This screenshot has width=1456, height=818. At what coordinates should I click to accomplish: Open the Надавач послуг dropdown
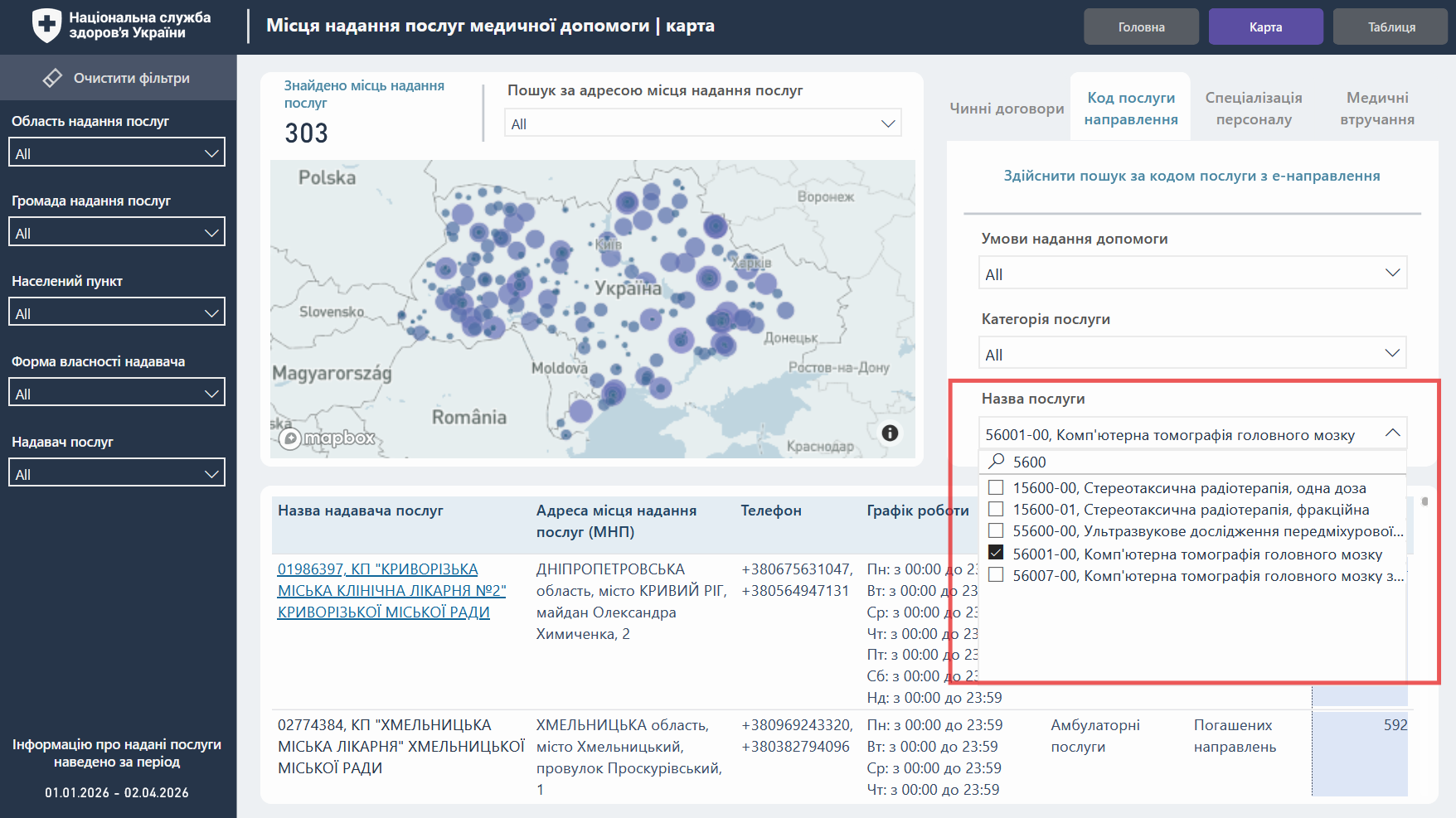[x=117, y=473]
